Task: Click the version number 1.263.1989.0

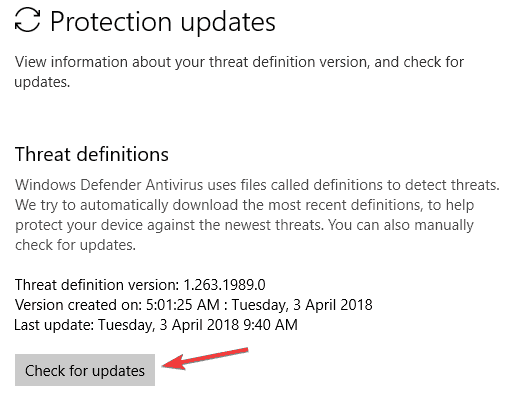Action: 224,285
